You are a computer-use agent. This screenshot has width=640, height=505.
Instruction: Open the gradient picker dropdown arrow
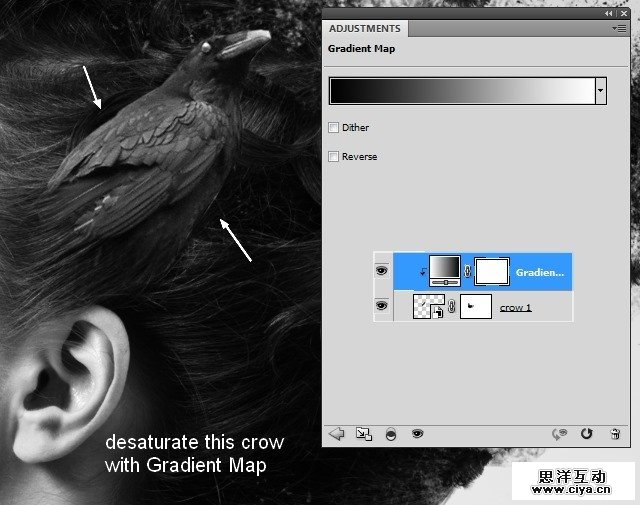click(600, 91)
